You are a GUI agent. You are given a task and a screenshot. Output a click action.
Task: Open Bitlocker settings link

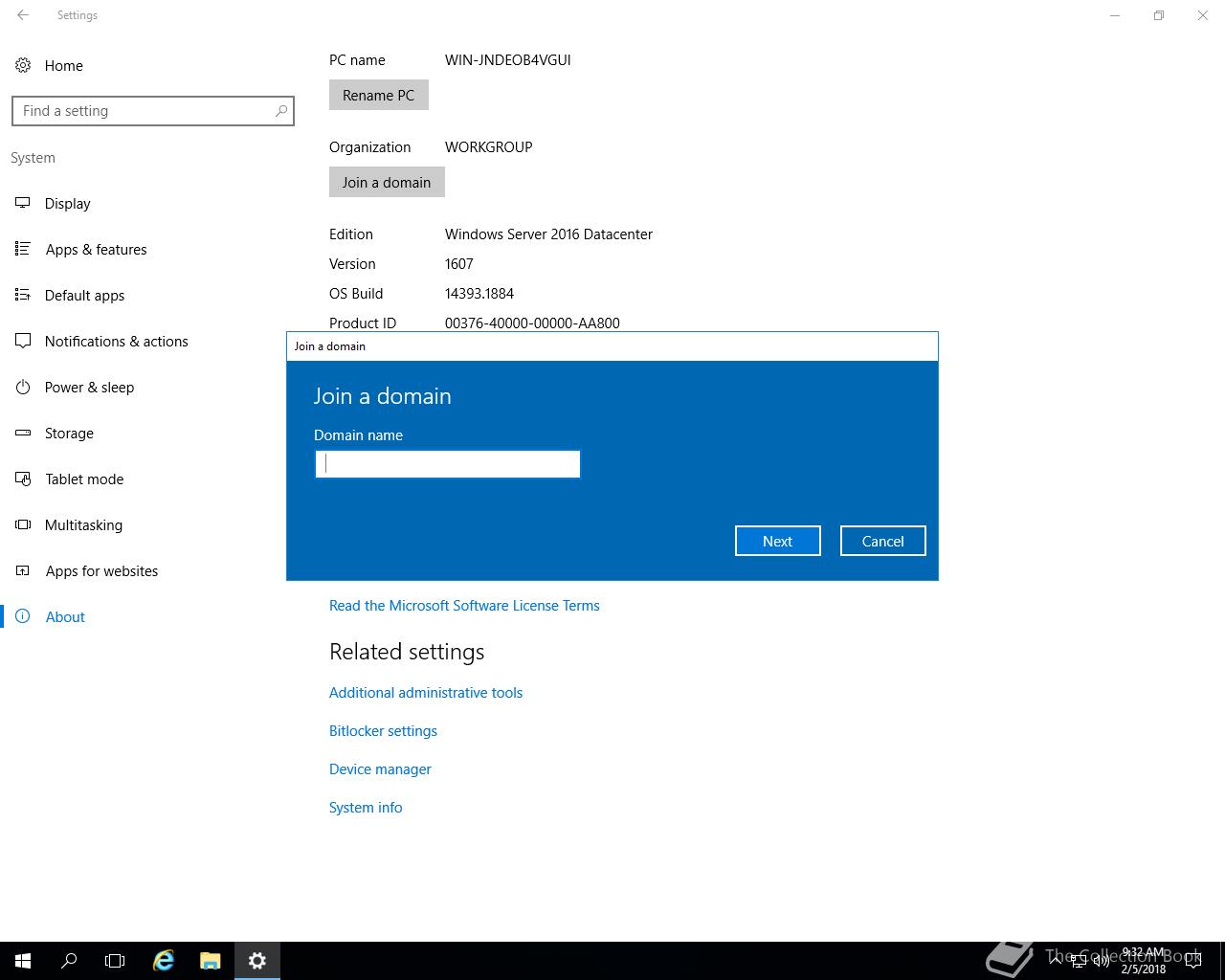click(383, 731)
